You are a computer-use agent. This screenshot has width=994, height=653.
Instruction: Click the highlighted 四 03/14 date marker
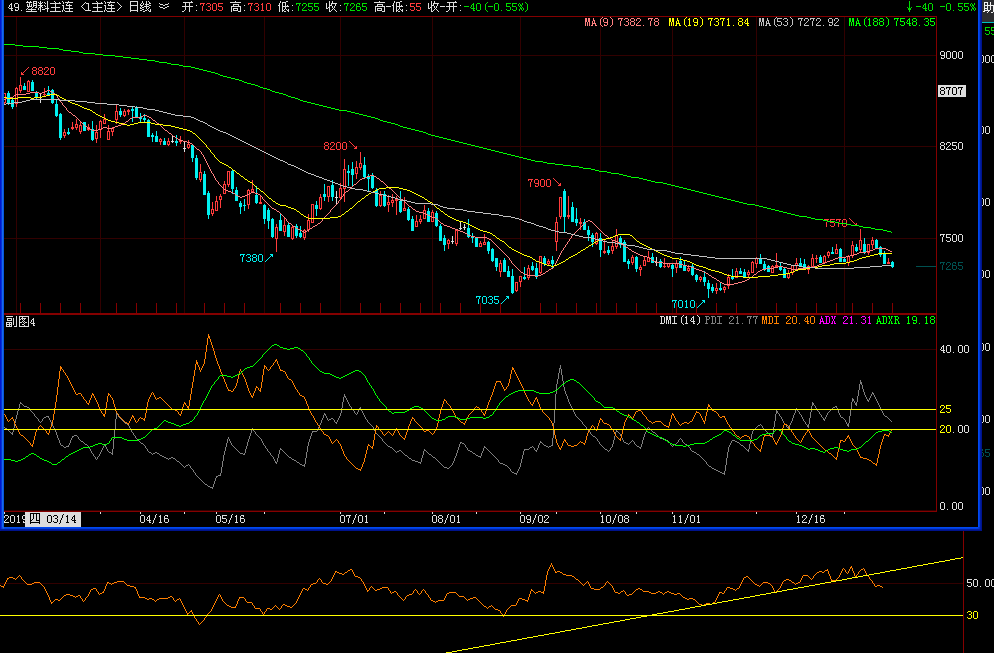tap(53, 519)
